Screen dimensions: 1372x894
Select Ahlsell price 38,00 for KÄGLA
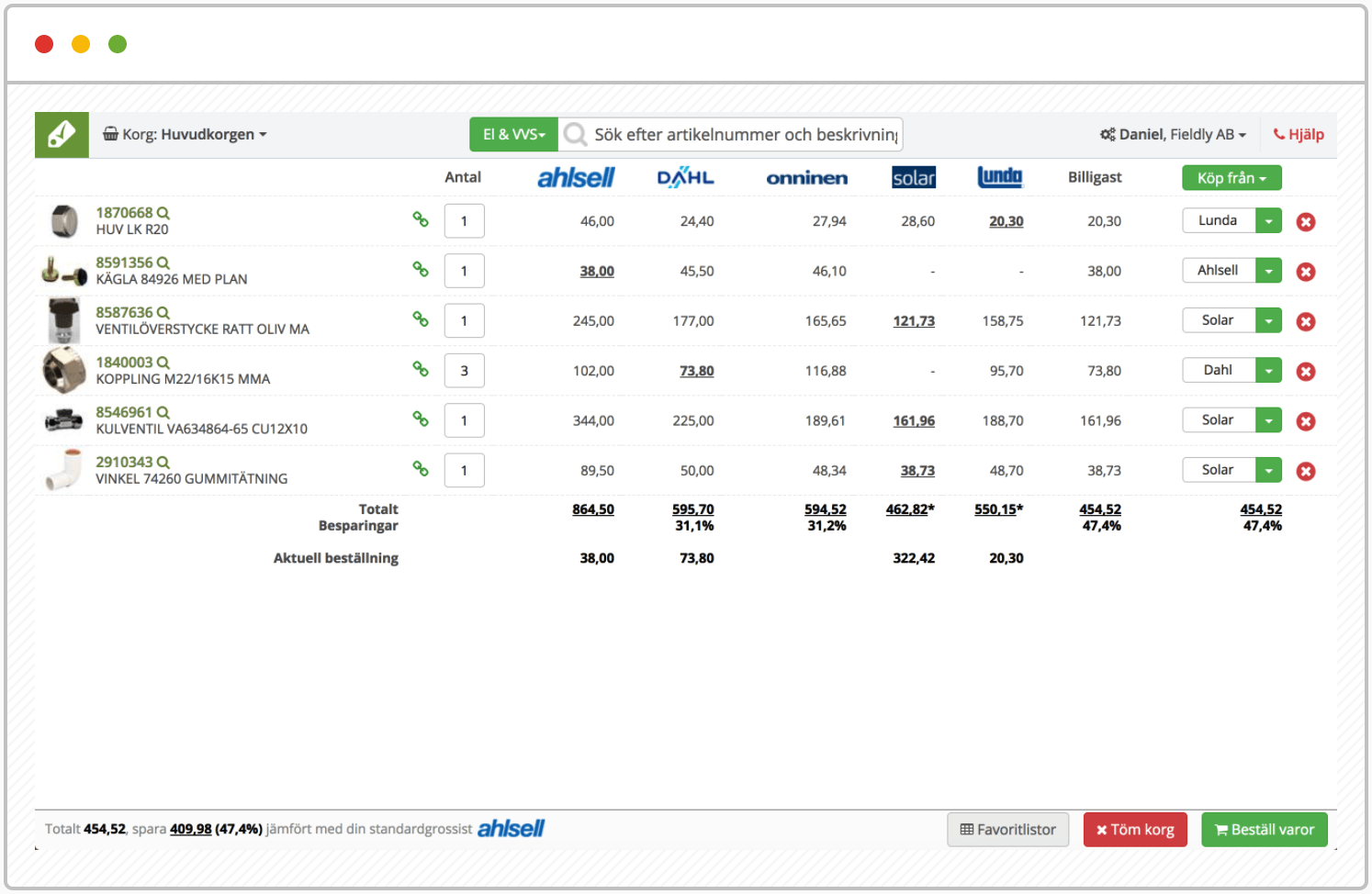coord(597,272)
